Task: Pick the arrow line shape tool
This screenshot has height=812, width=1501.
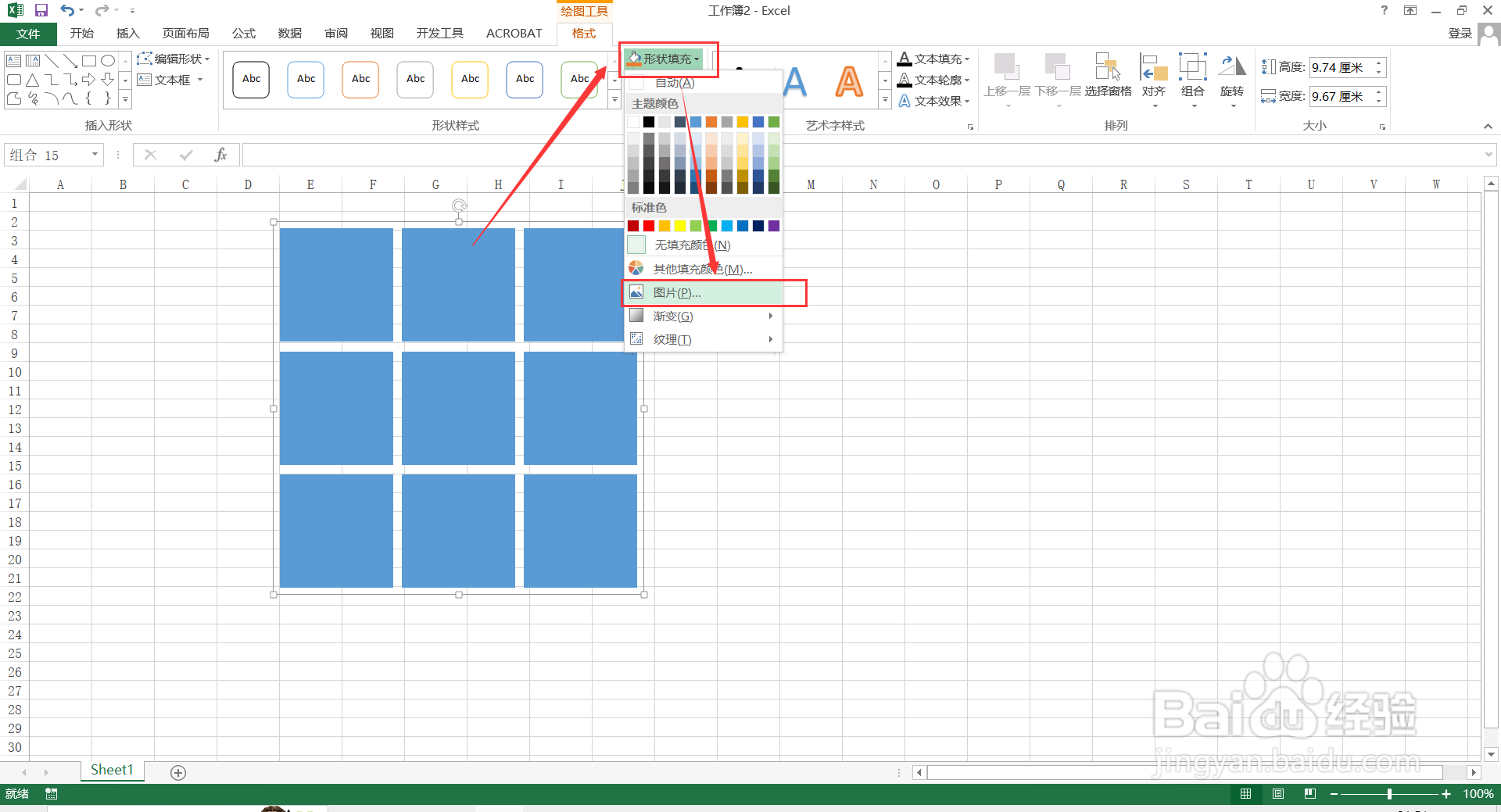Action: click(x=70, y=60)
